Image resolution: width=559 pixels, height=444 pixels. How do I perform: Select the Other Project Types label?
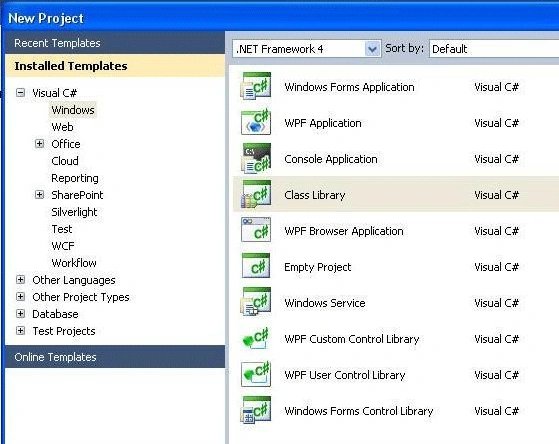81,297
